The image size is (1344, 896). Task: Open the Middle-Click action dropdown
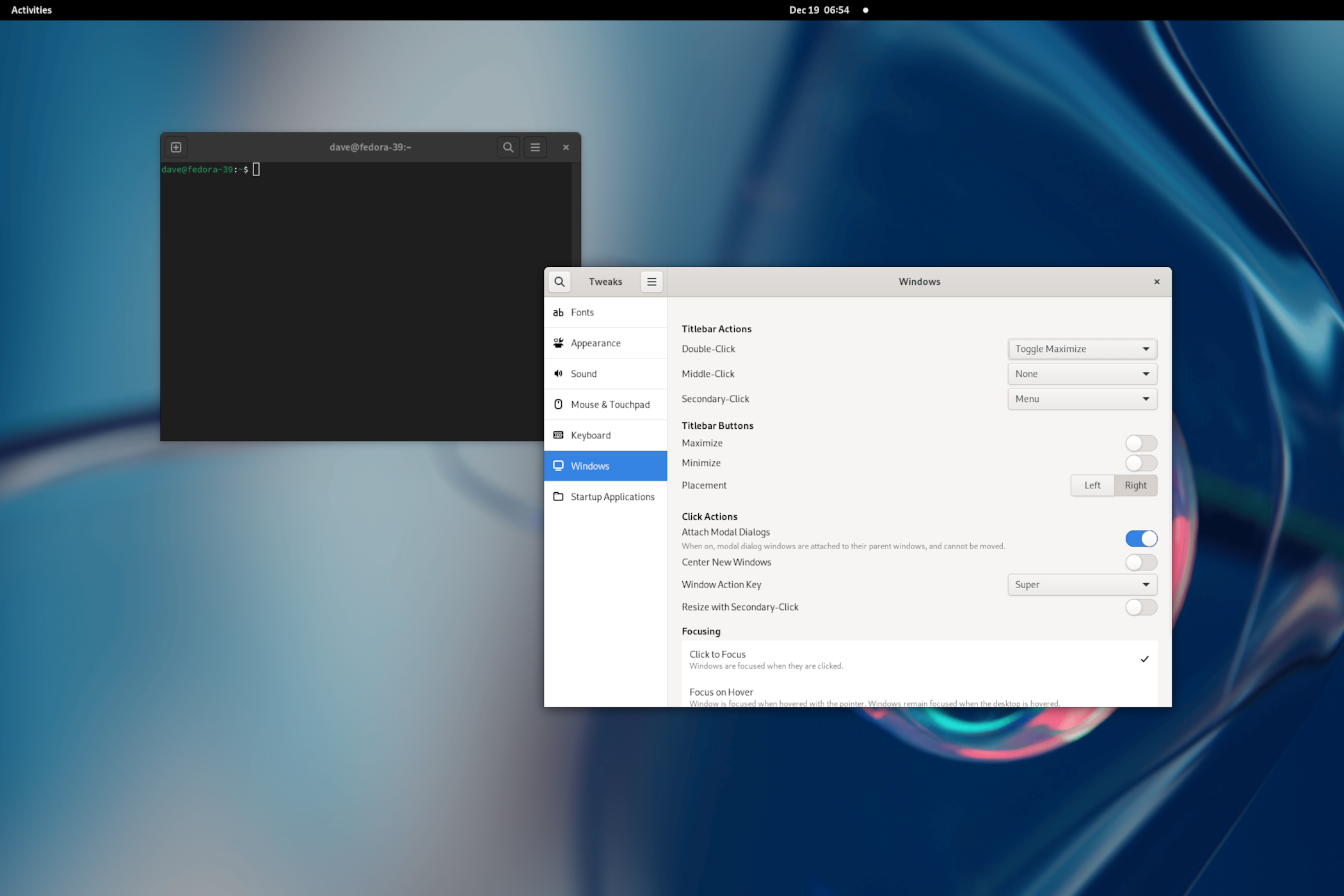tap(1082, 373)
